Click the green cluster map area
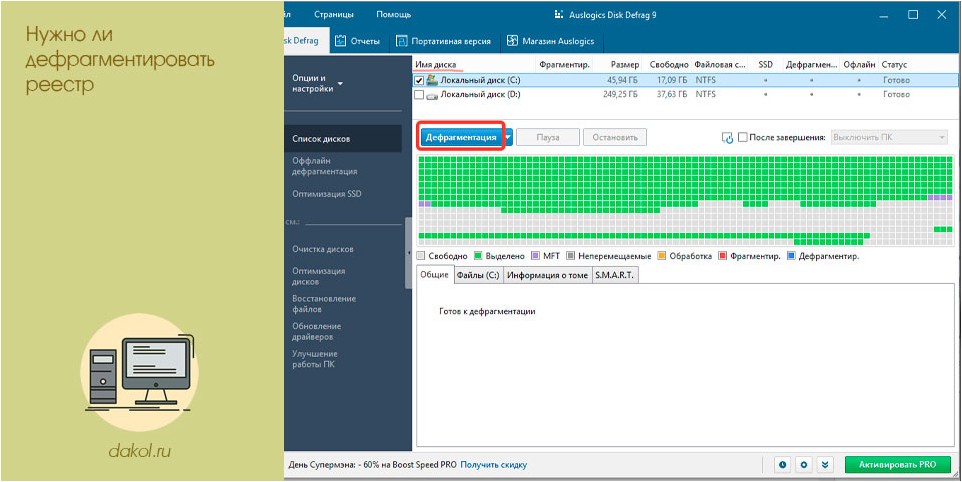The width and height of the screenshot is (962, 482). (684, 201)
